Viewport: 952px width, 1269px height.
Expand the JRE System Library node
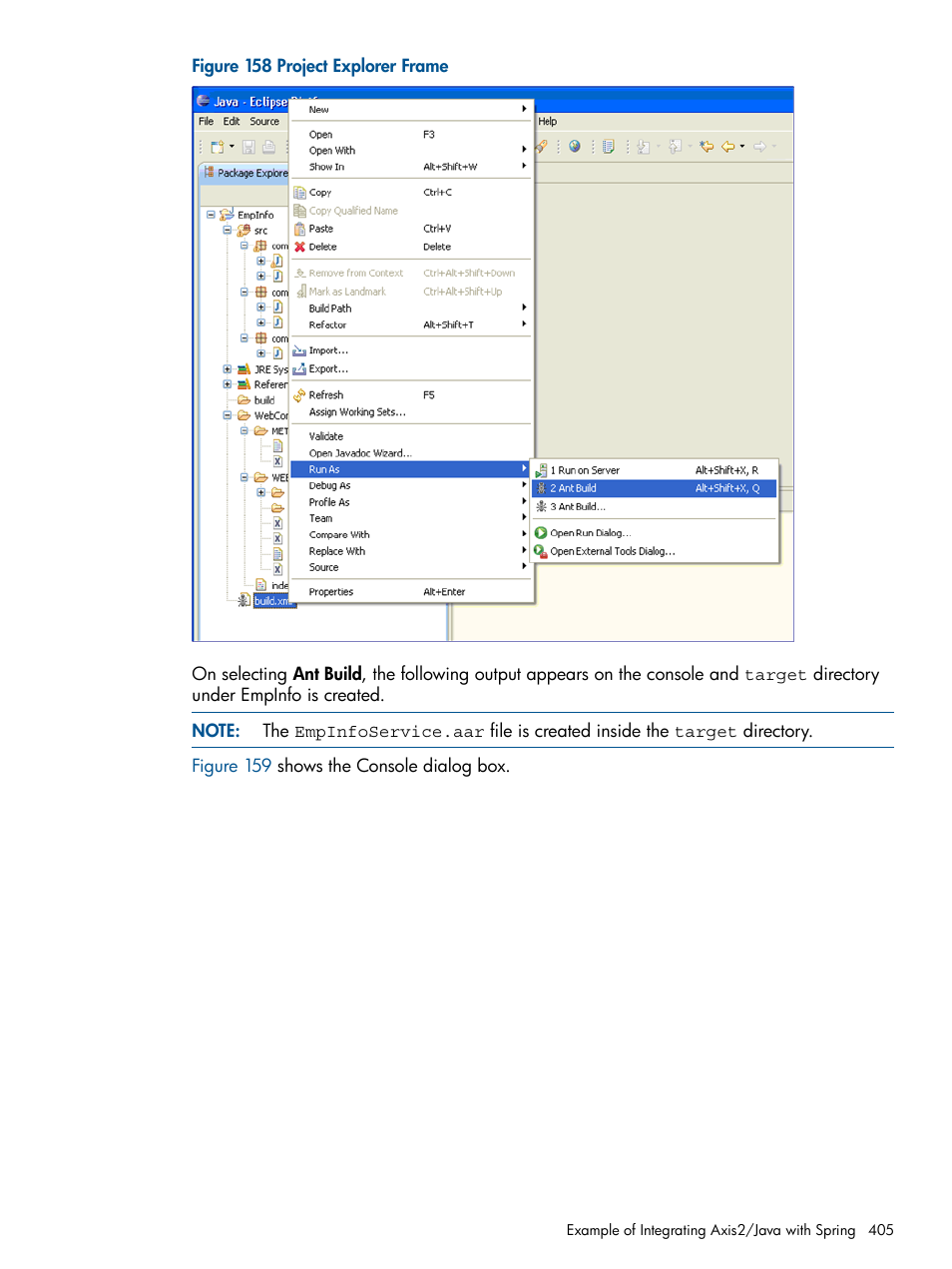(x=228, y=369)
